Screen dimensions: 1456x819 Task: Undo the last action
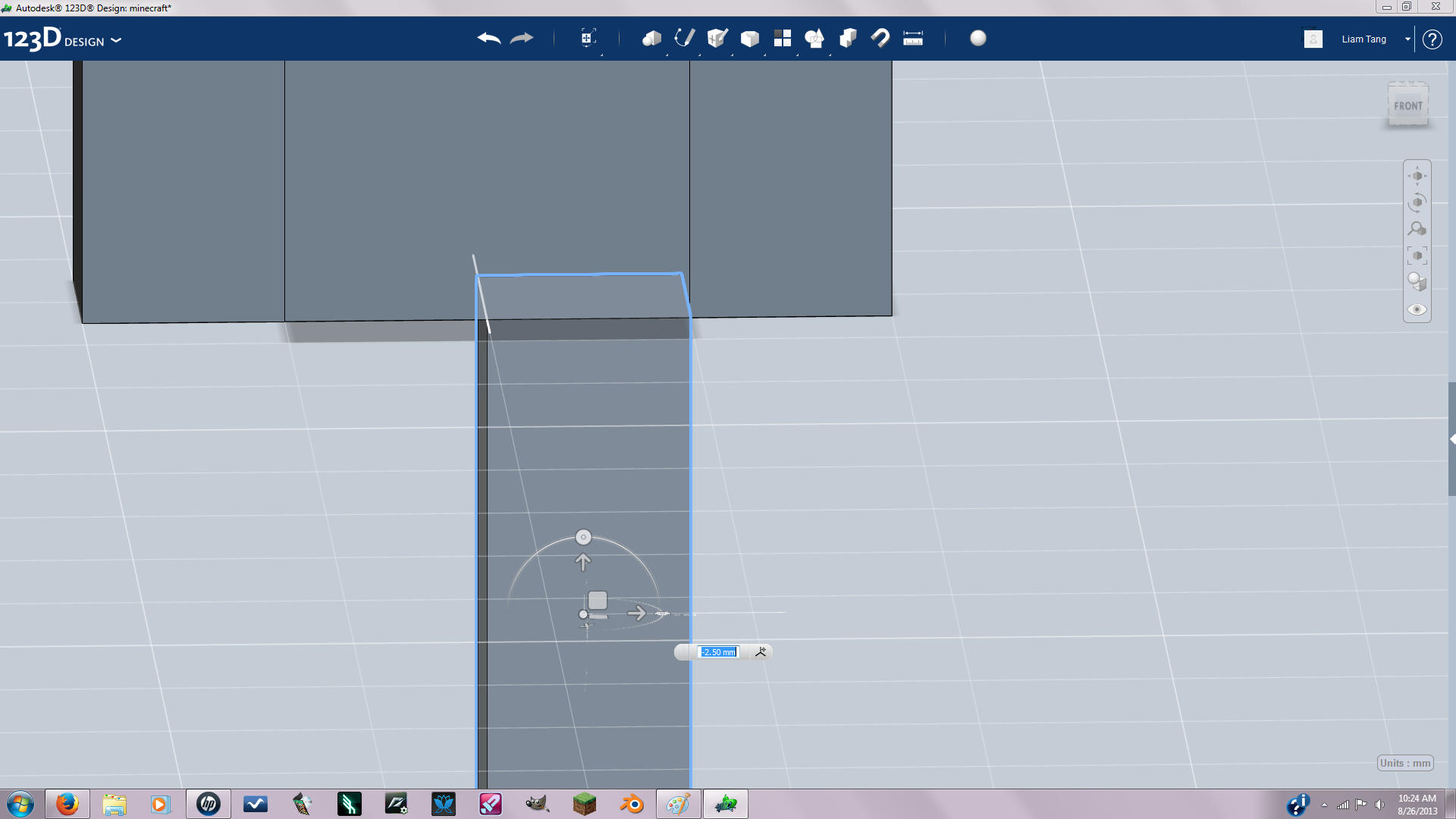click(x=489, y=38)
